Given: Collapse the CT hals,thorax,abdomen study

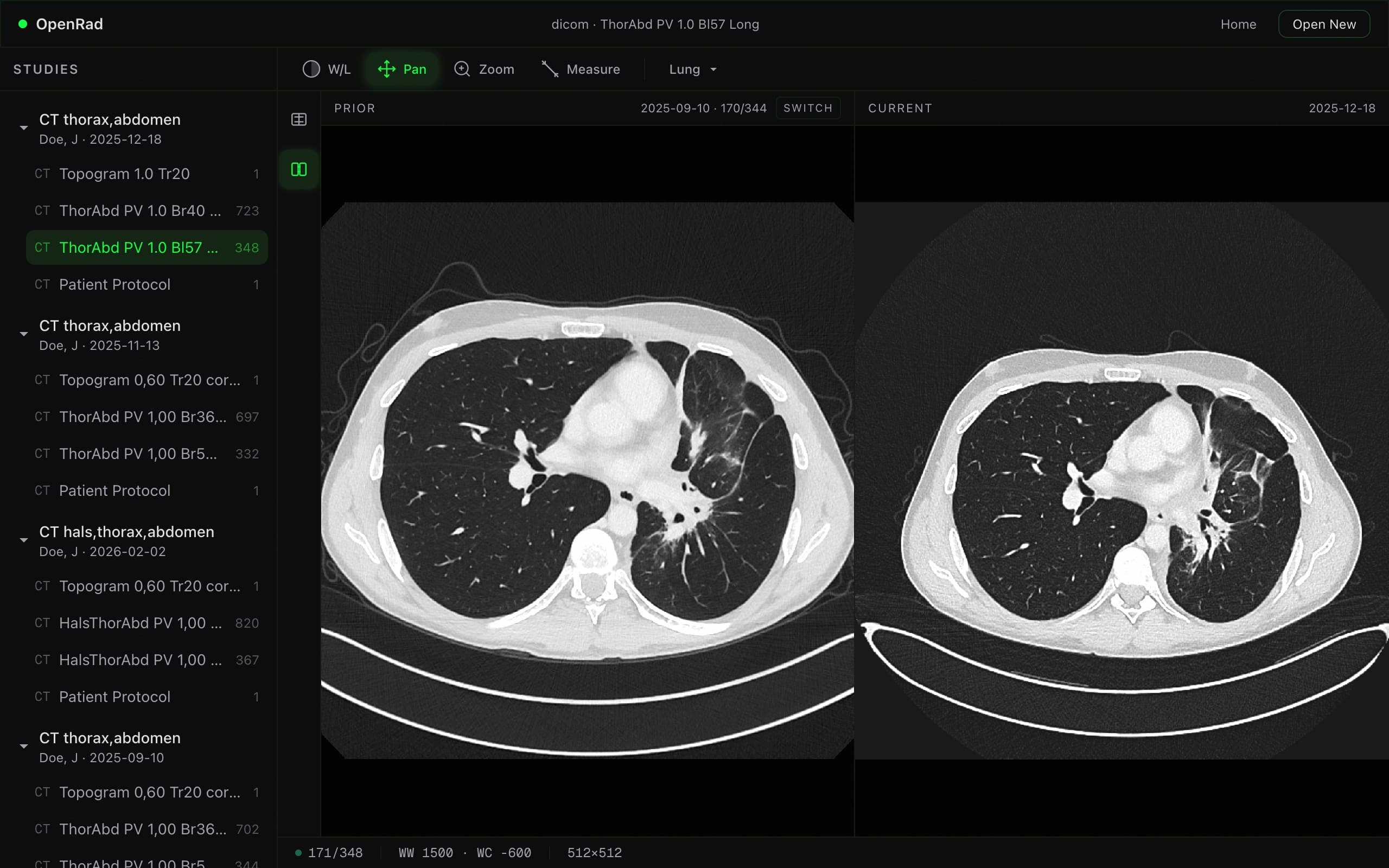Looking at the screenshot, I should coord(23,540).
